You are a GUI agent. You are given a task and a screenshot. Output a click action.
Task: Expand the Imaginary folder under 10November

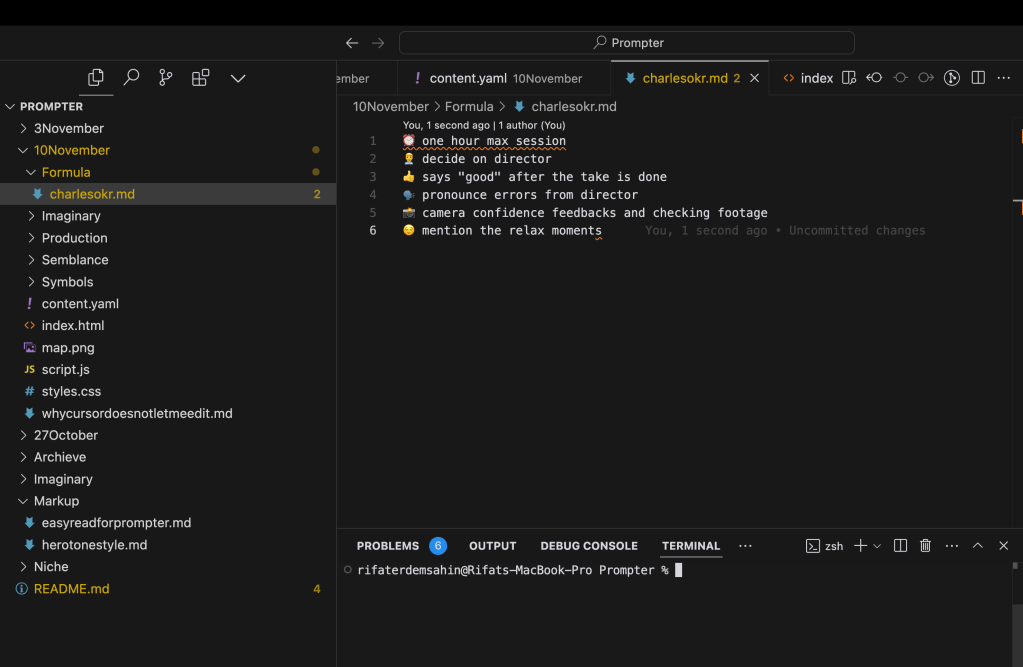(x=168, y=216)
